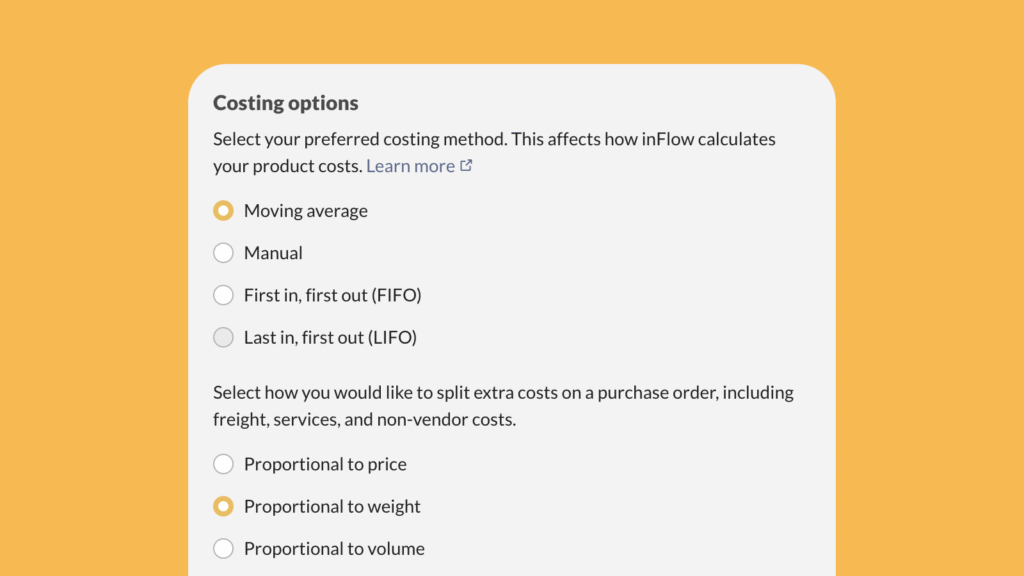Choose the Manual costing radio button
This screenshot has height=576, width=1024.
(223, 253)
